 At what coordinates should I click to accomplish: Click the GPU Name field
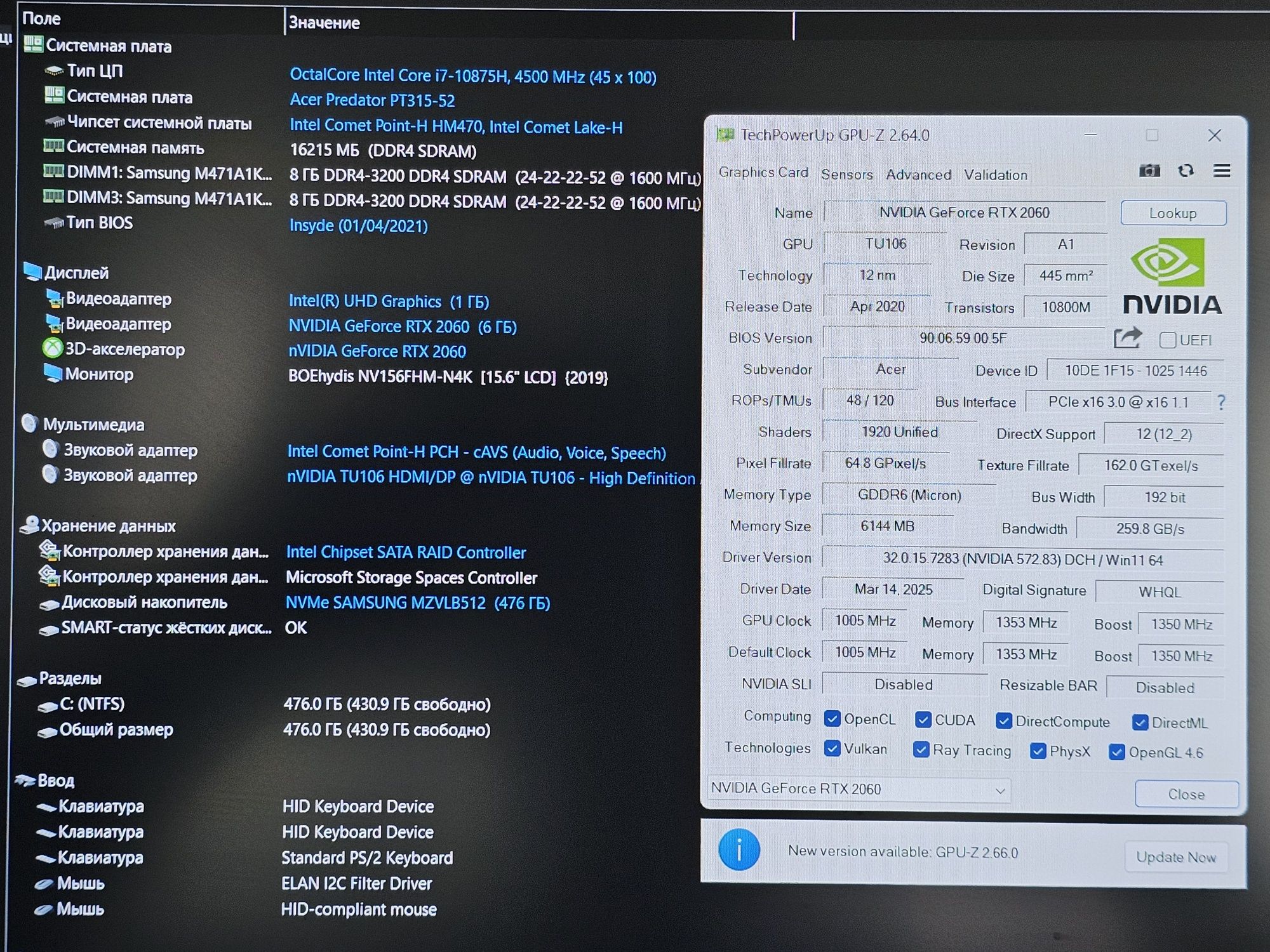tap(964, 213)
